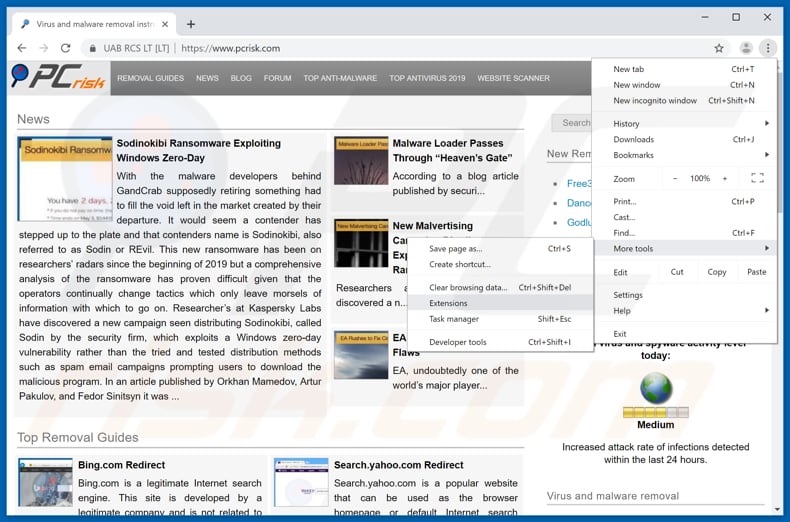Increase zoom with the plus button
This screenshot has height=522, width=790.
725,178
